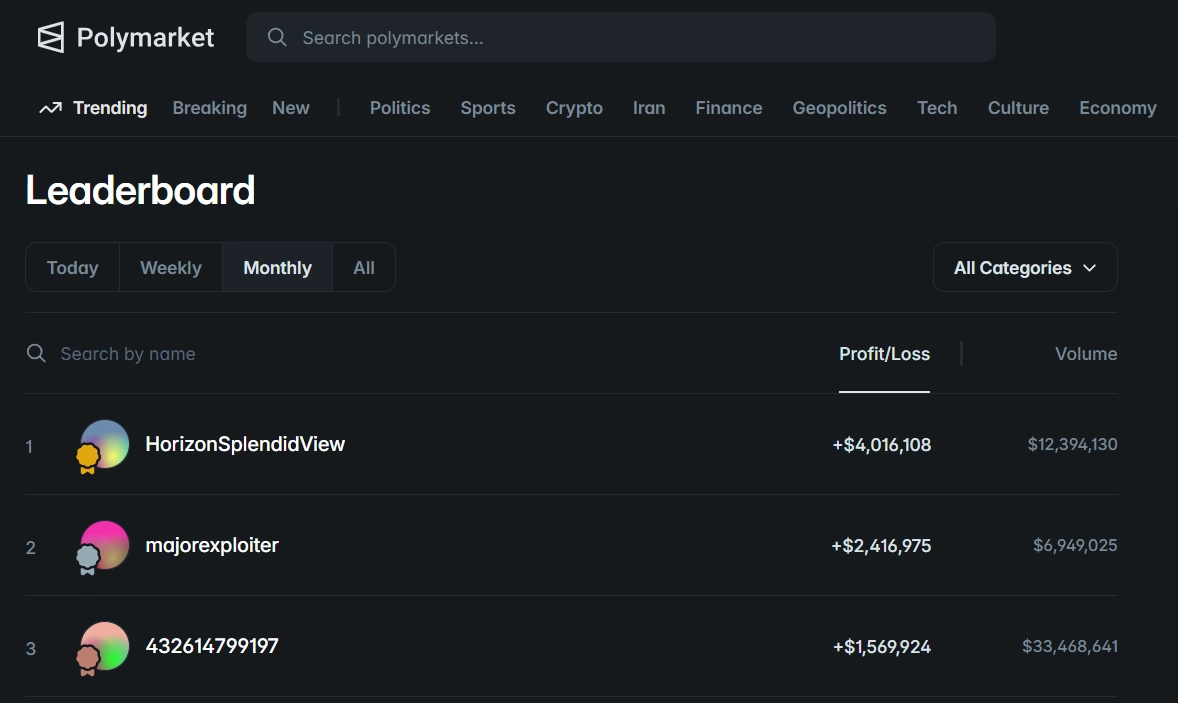Click the All leaderboard filter button
1178x703 pixels.
(x=363, y=267)
